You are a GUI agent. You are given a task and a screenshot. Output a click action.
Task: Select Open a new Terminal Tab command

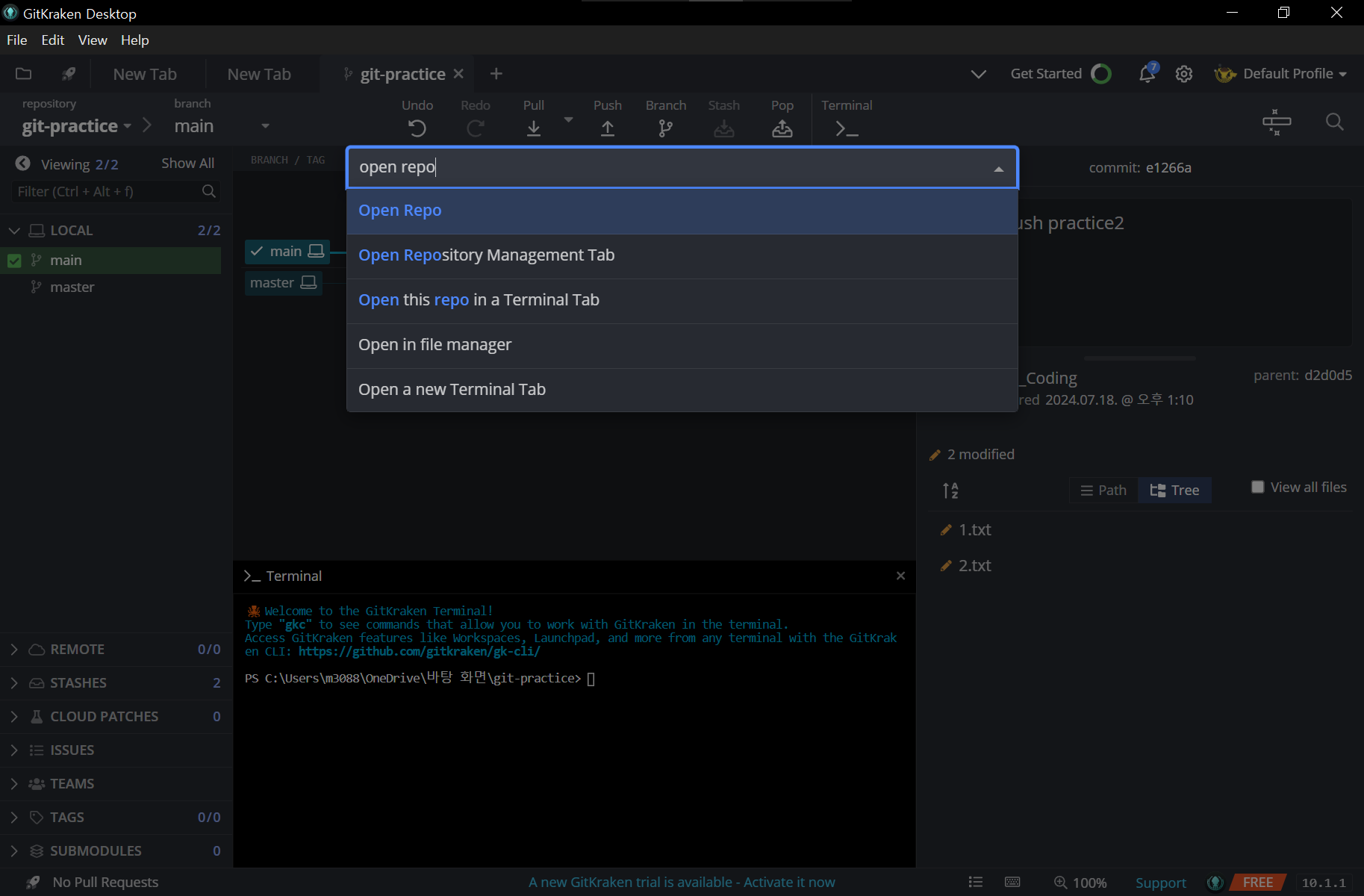682,390
